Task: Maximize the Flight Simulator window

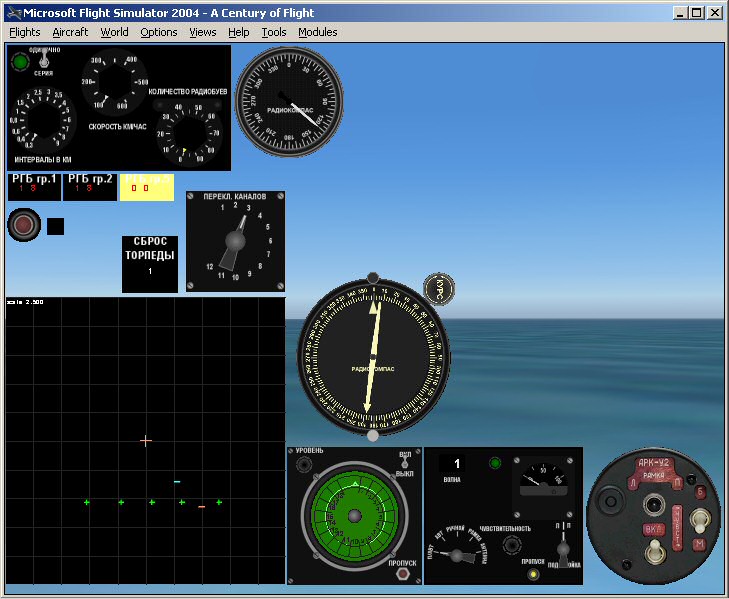Action: point(696,13)
